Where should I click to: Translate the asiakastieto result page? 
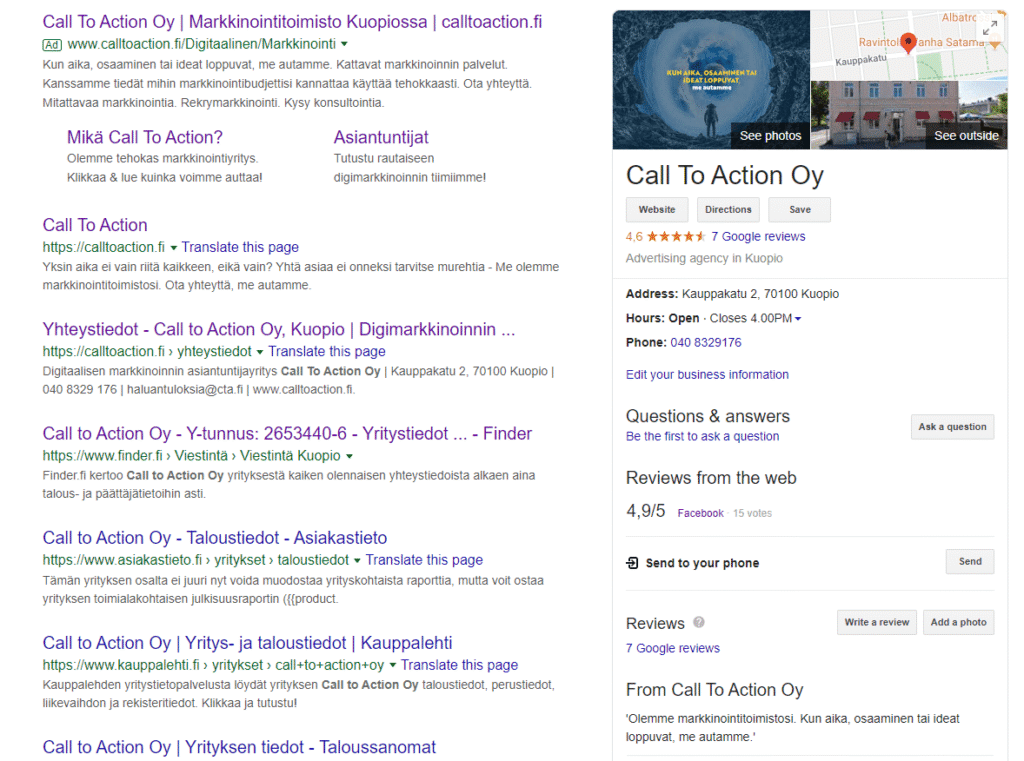tap(424, 560)
